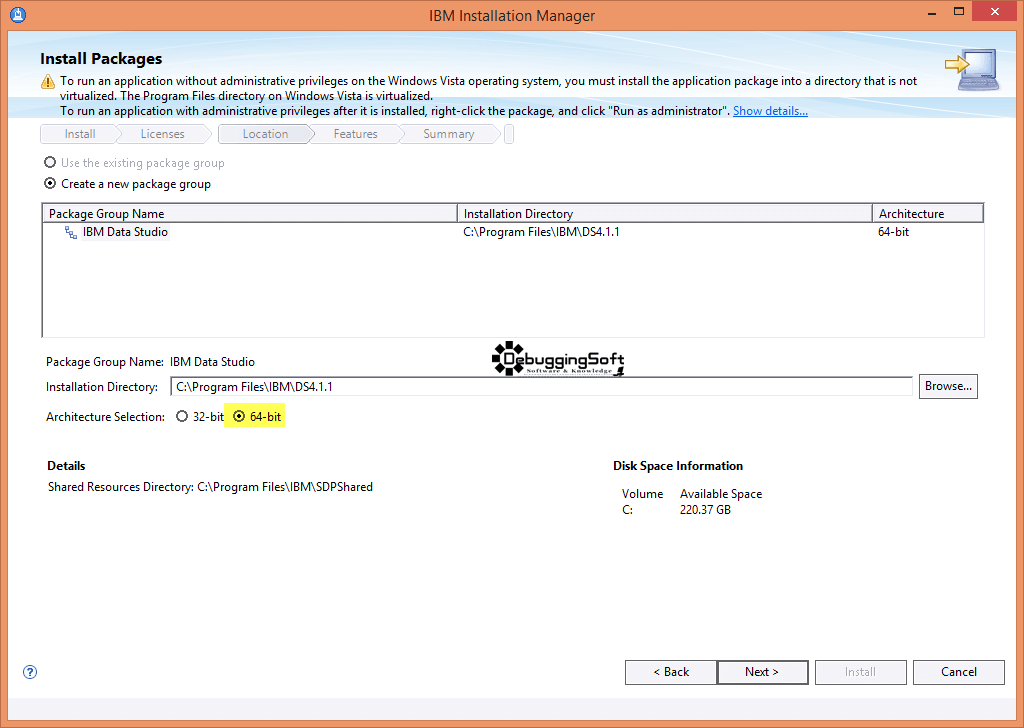Viewport: 1024px width, 728px height.
Task: Open help with the question mark icon
Action: tap(30, 672)
